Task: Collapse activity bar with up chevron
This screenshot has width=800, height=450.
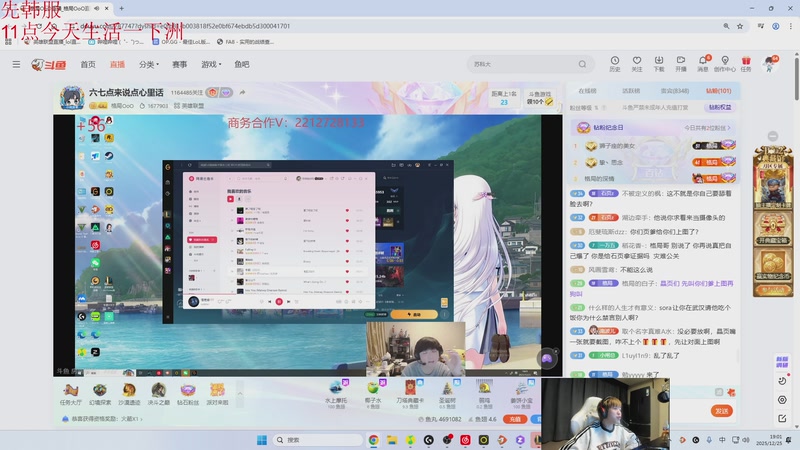Action: pyautogui.click(x=240, y=393)
